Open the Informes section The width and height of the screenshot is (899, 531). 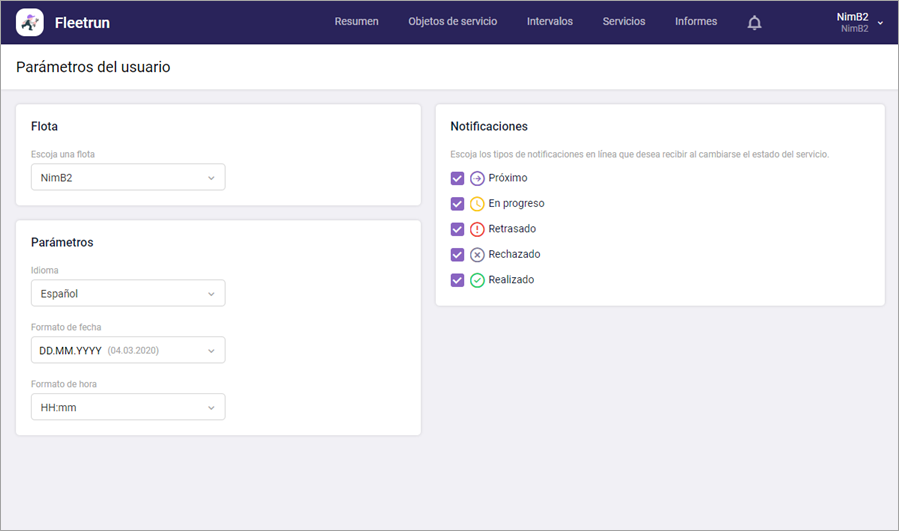point(696,21)
